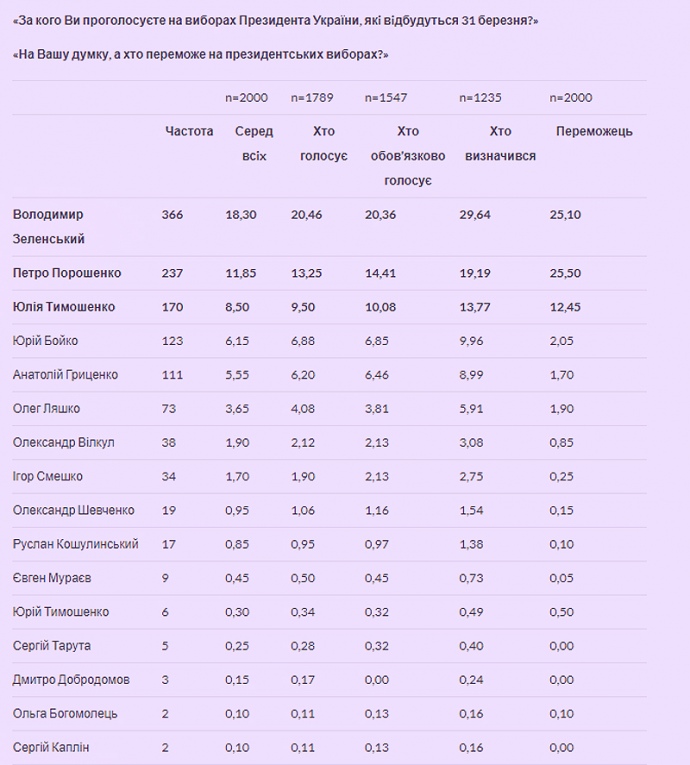Click the 'Руслан Кошулинський' row label
The image size is (690, 765).
(76, 544)
